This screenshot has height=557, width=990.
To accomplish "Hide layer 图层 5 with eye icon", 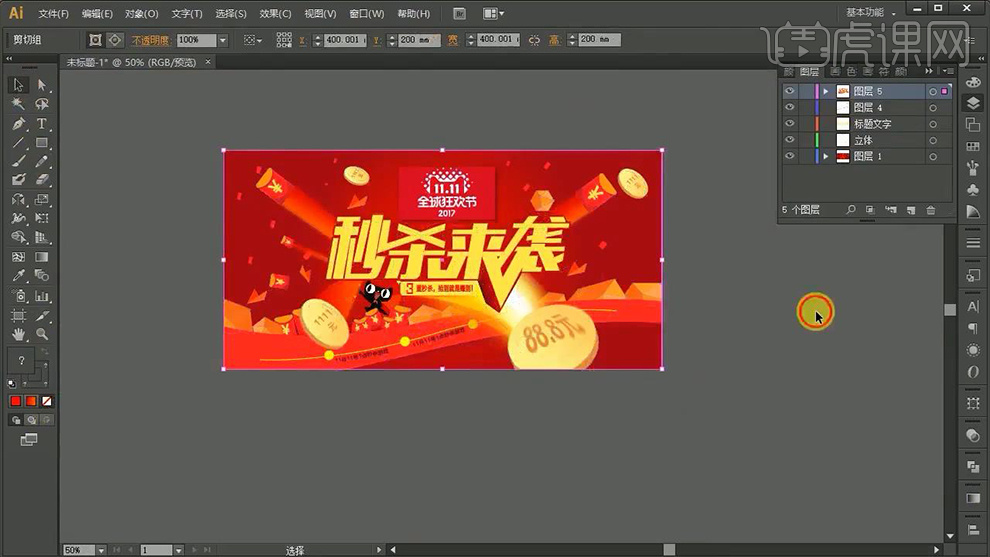I will coord(789,91).
